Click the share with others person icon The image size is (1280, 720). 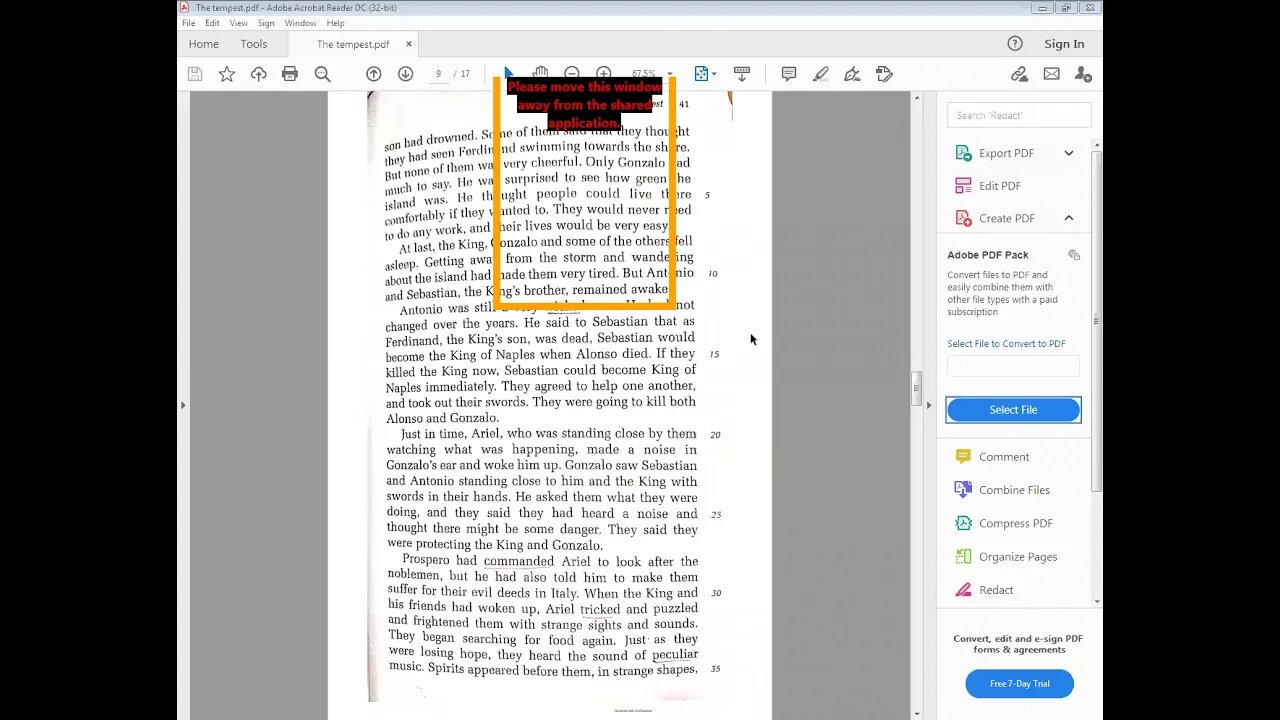(x=1083, y=74)
